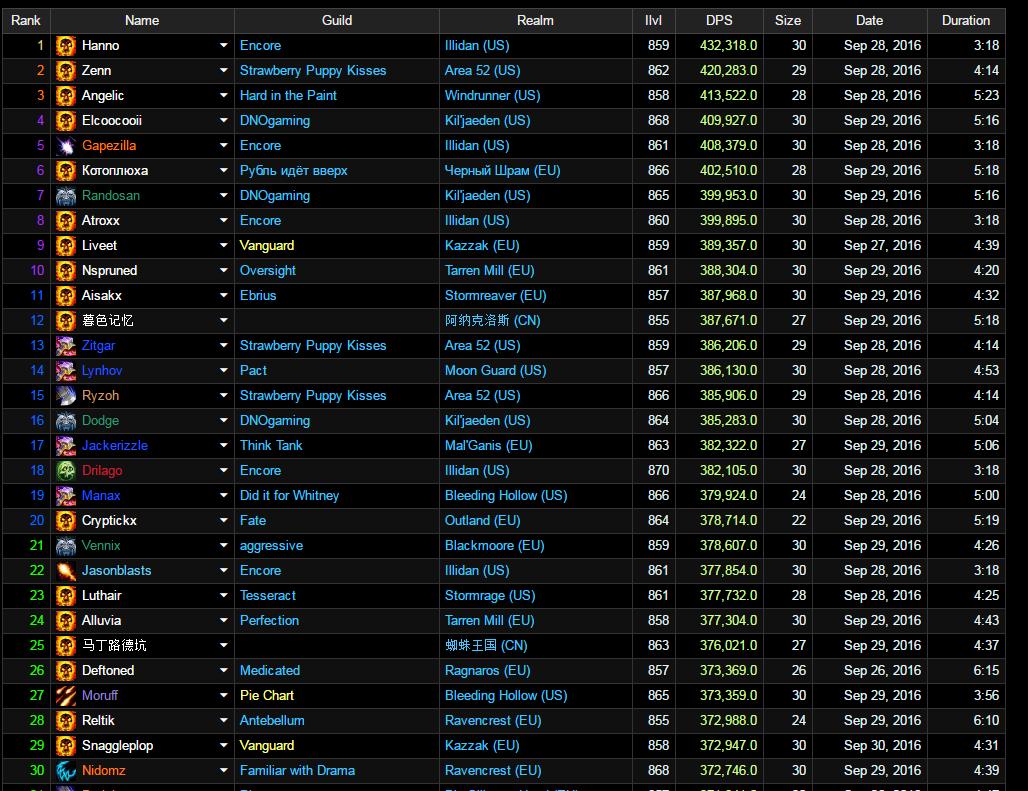Screen dimensions: 1028x791
Task: Click the fire icon beside Jasonblasts
Action: [x=66, y=571]
